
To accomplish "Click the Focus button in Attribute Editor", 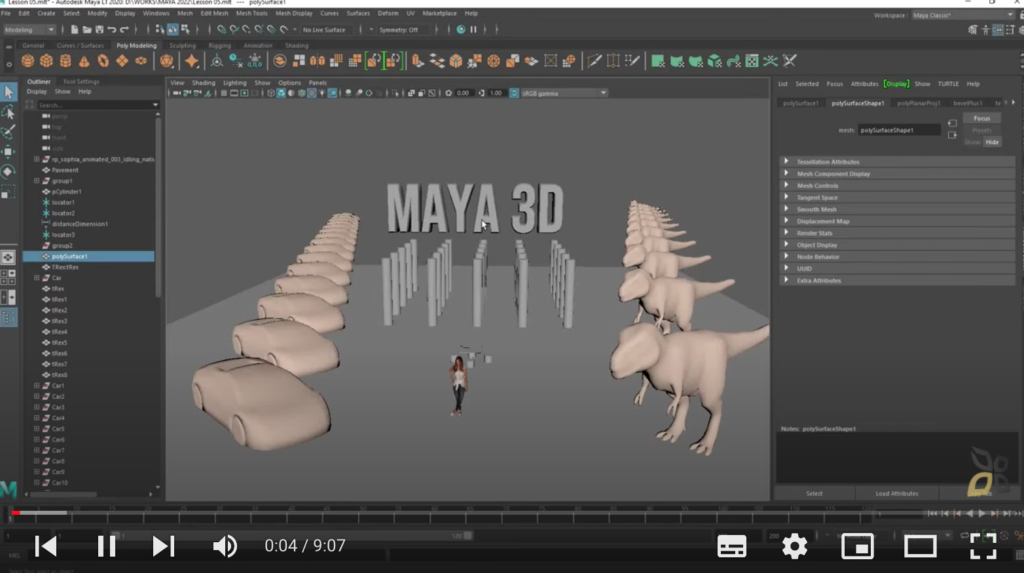I will (982, 118).
